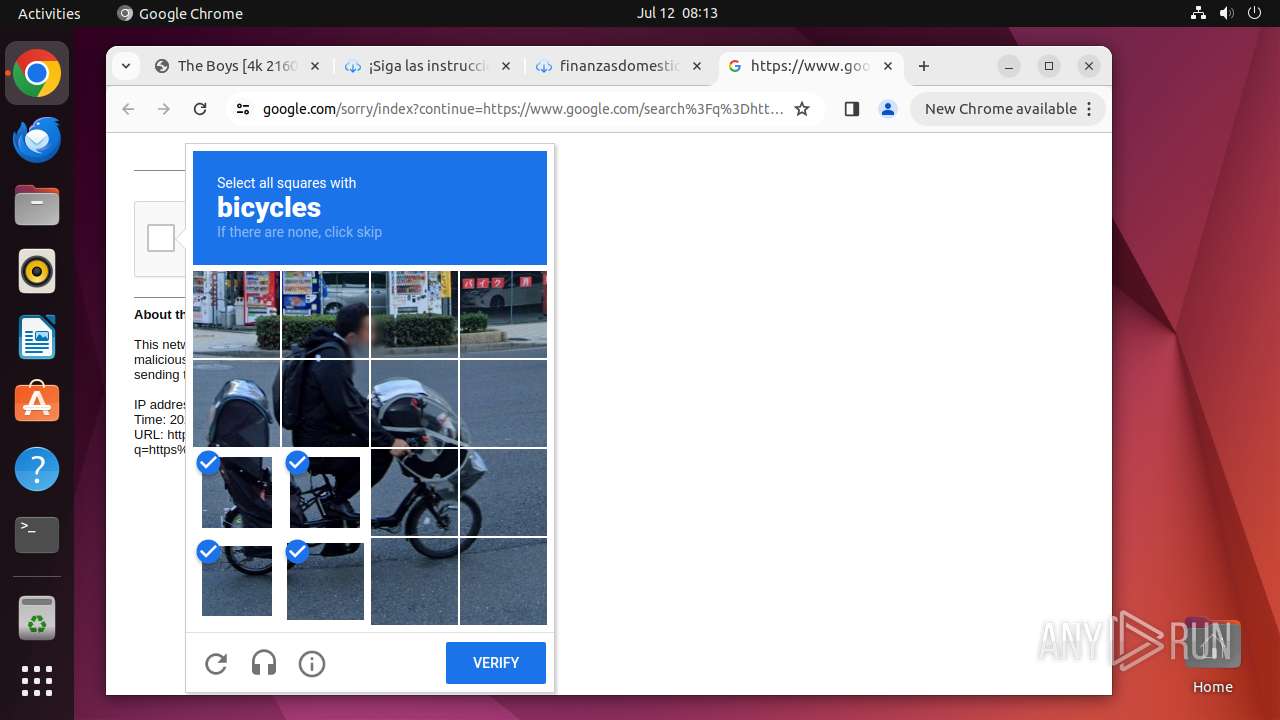This screenshot has height=720, width=1280.
Task: Open Files manager from dock
Action: [37, 206]
